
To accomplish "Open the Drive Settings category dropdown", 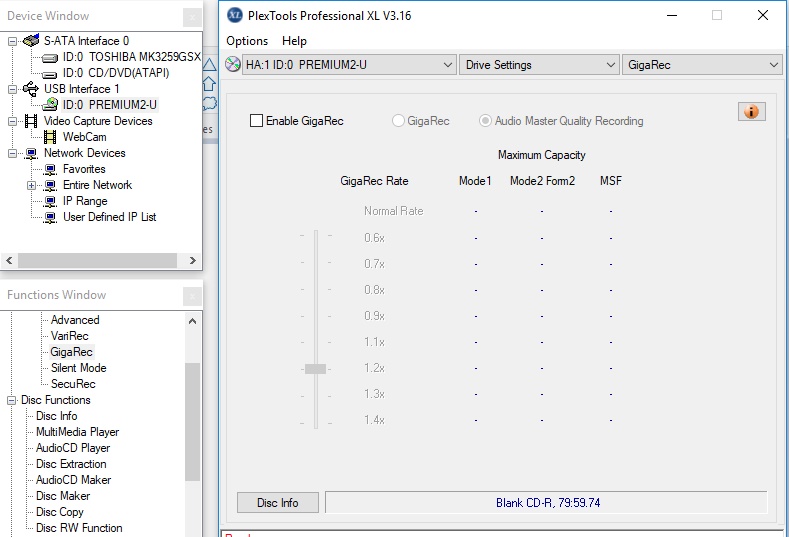I will click(x=539, y=65).
